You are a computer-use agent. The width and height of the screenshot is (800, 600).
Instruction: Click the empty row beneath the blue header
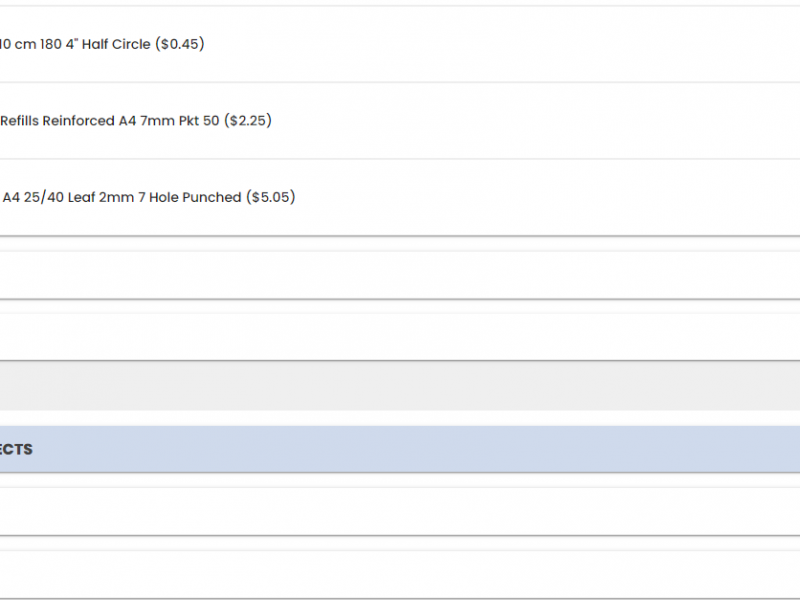click(400, 511)
